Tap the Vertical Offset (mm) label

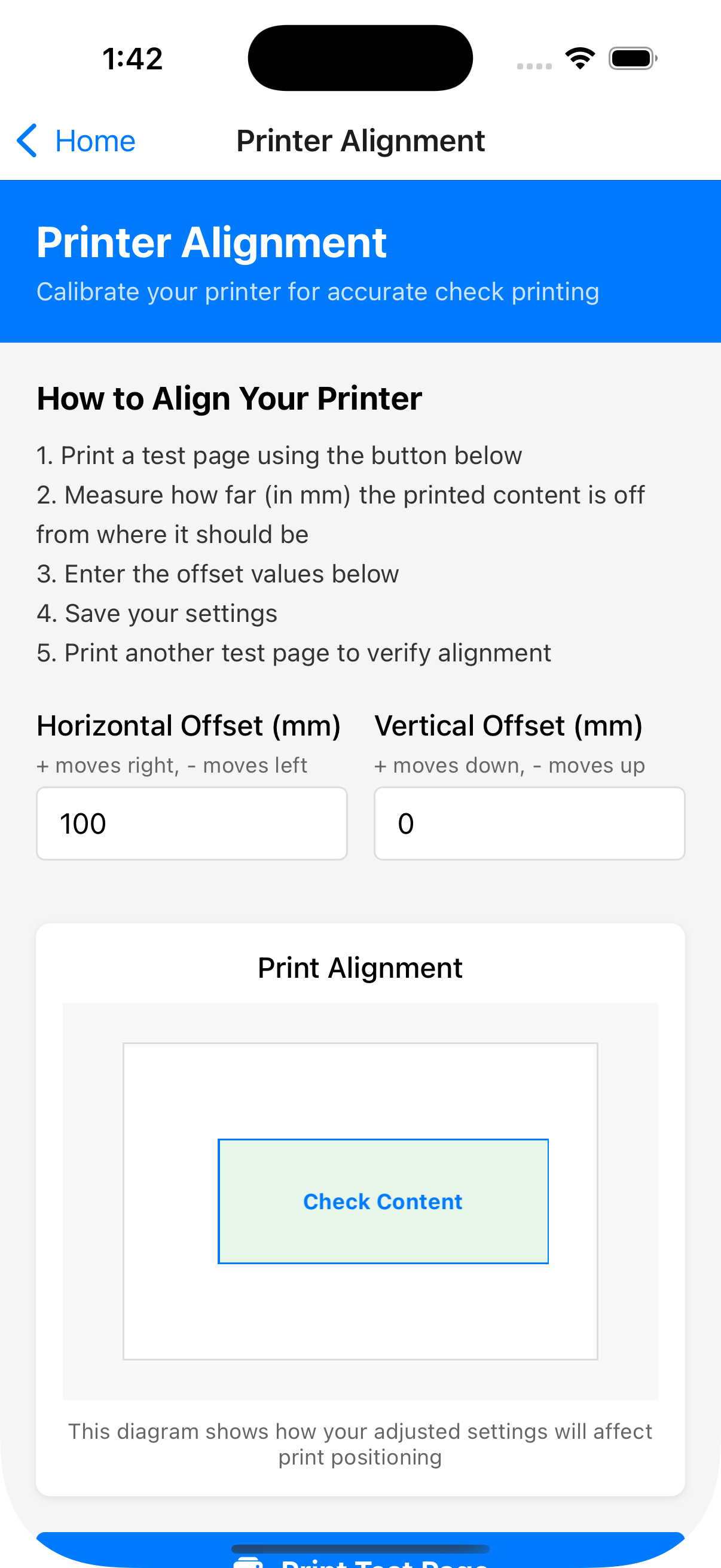(x=508, y=725)
